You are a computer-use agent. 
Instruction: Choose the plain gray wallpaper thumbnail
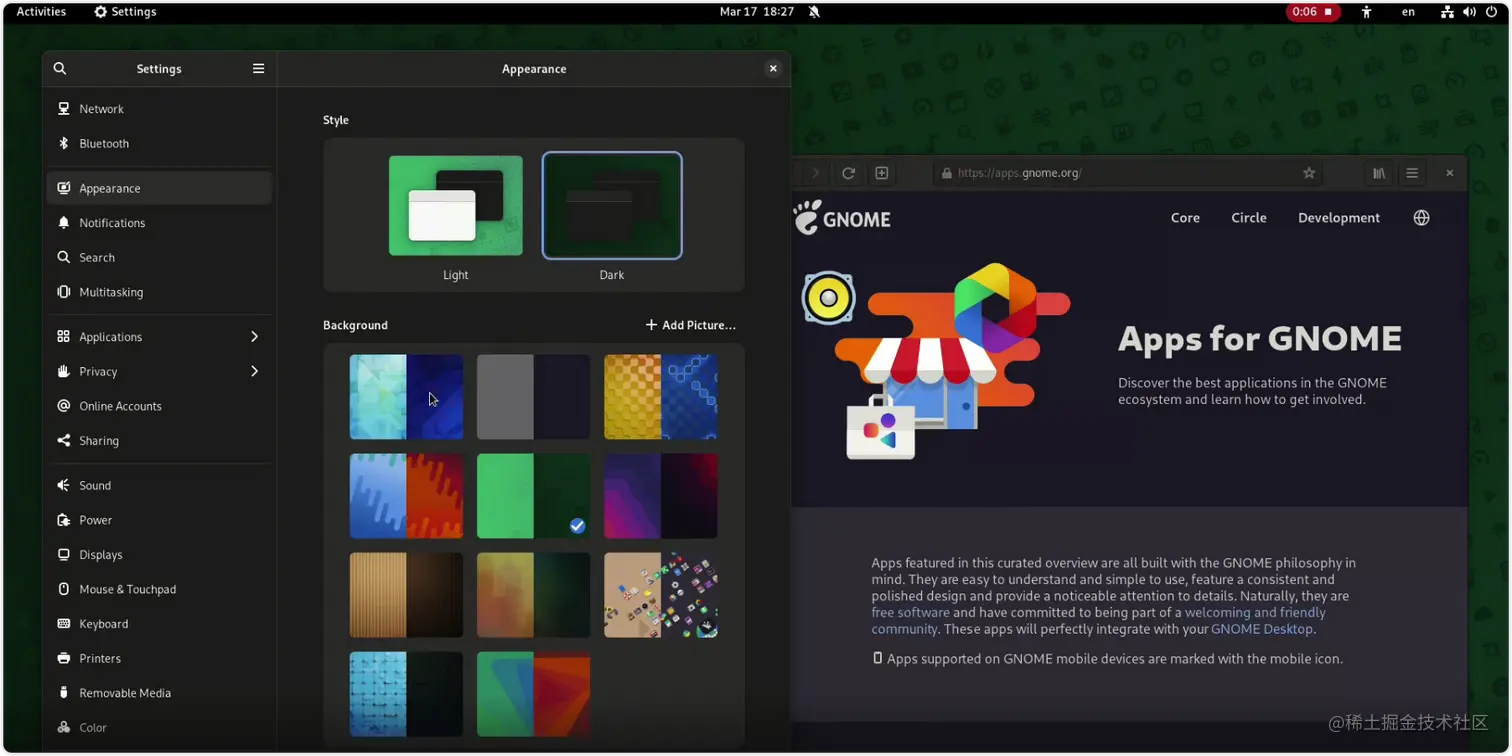click(x=533, y=397)
